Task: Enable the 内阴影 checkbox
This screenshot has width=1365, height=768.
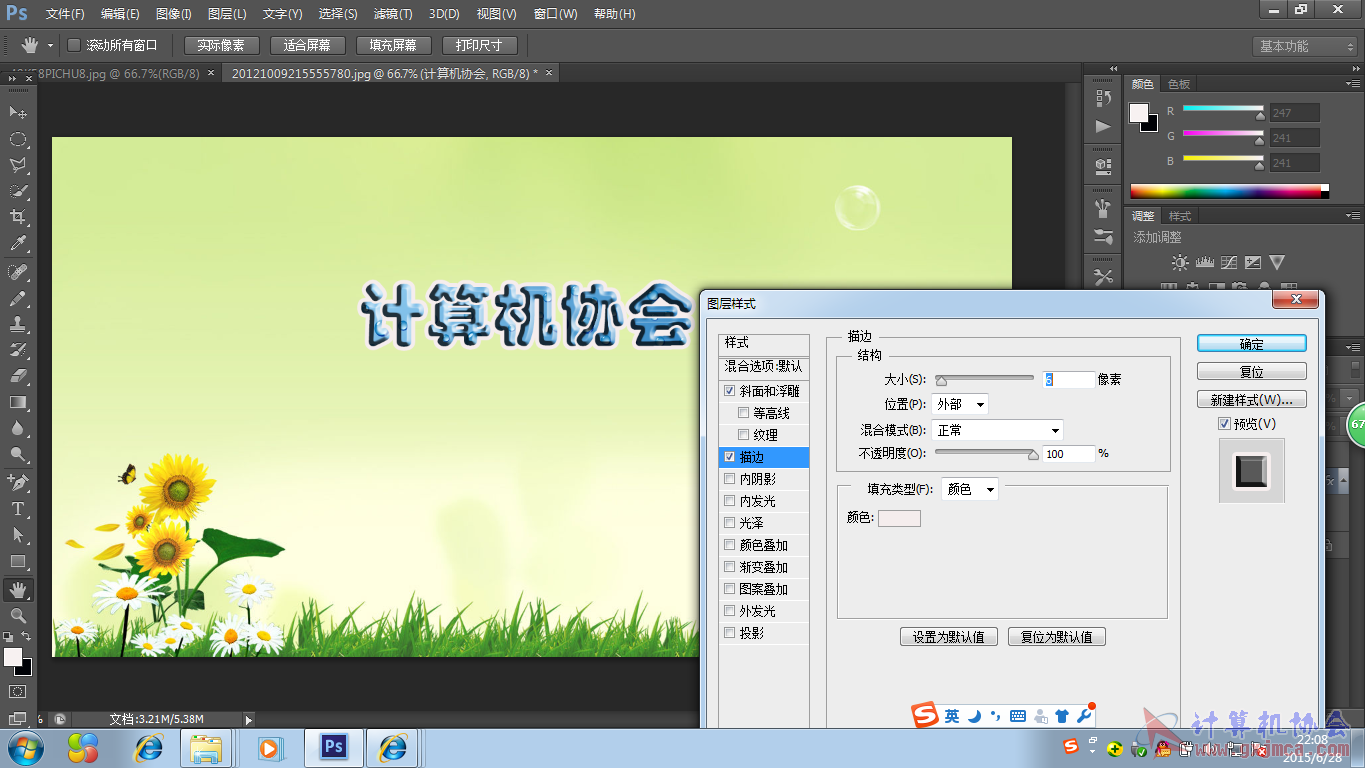Action: click(729, 479)
